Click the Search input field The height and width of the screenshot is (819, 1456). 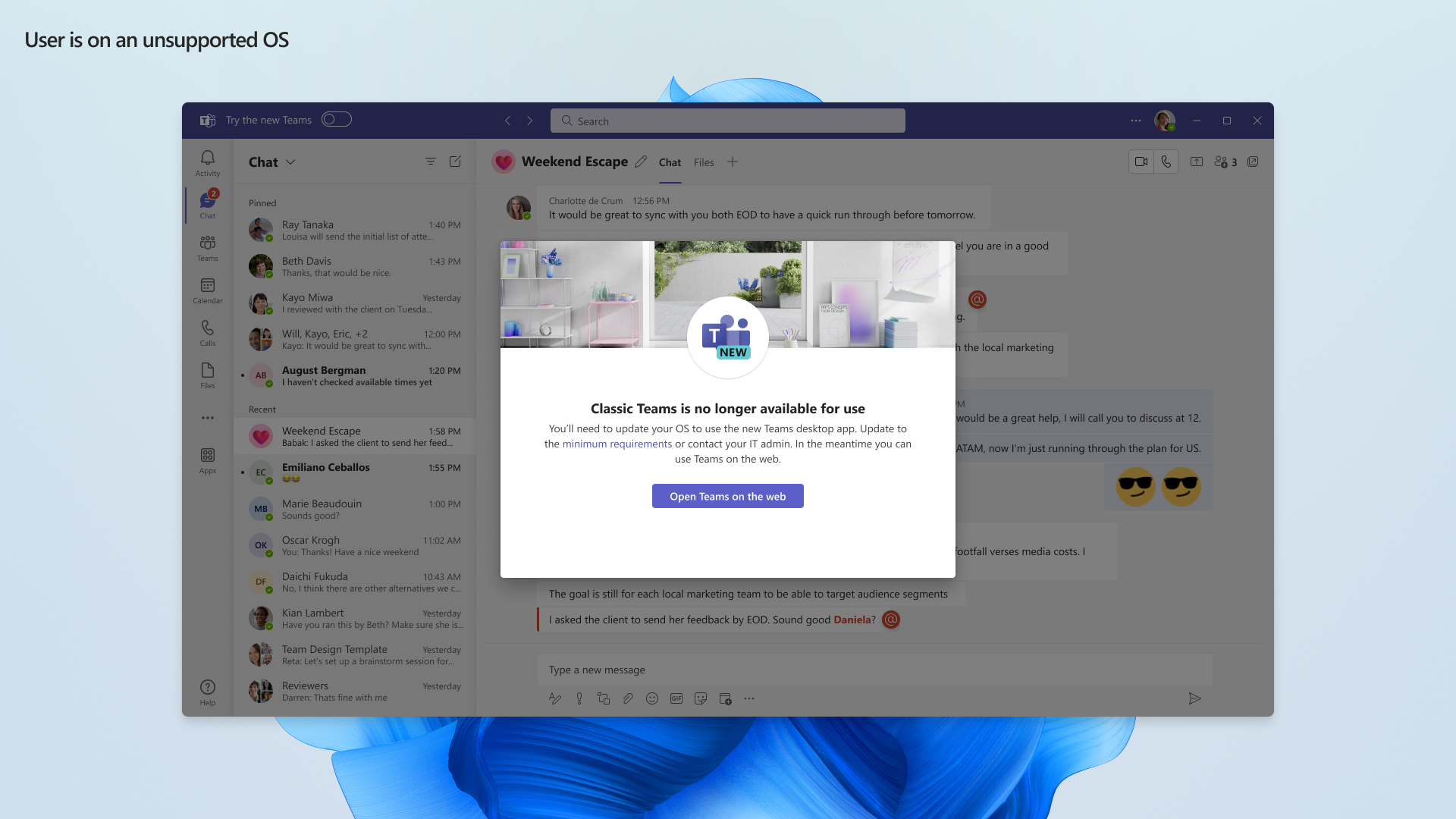[727, 120]
